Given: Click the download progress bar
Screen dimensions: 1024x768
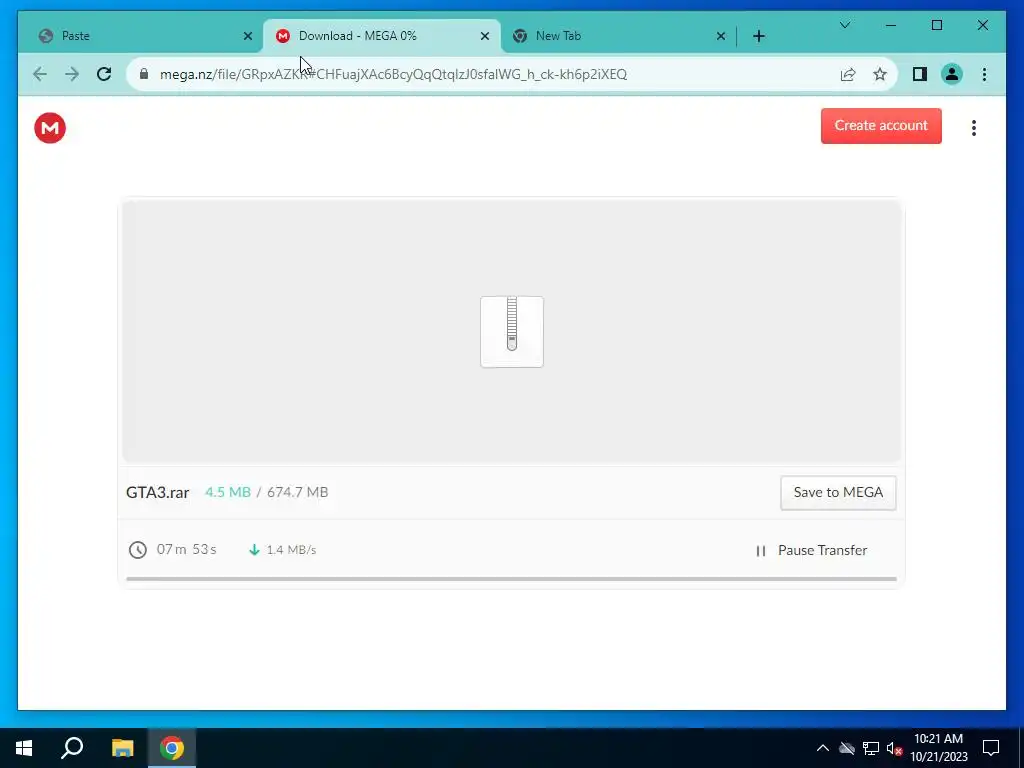Looking at the screenshot, I should tap(511, 579).
